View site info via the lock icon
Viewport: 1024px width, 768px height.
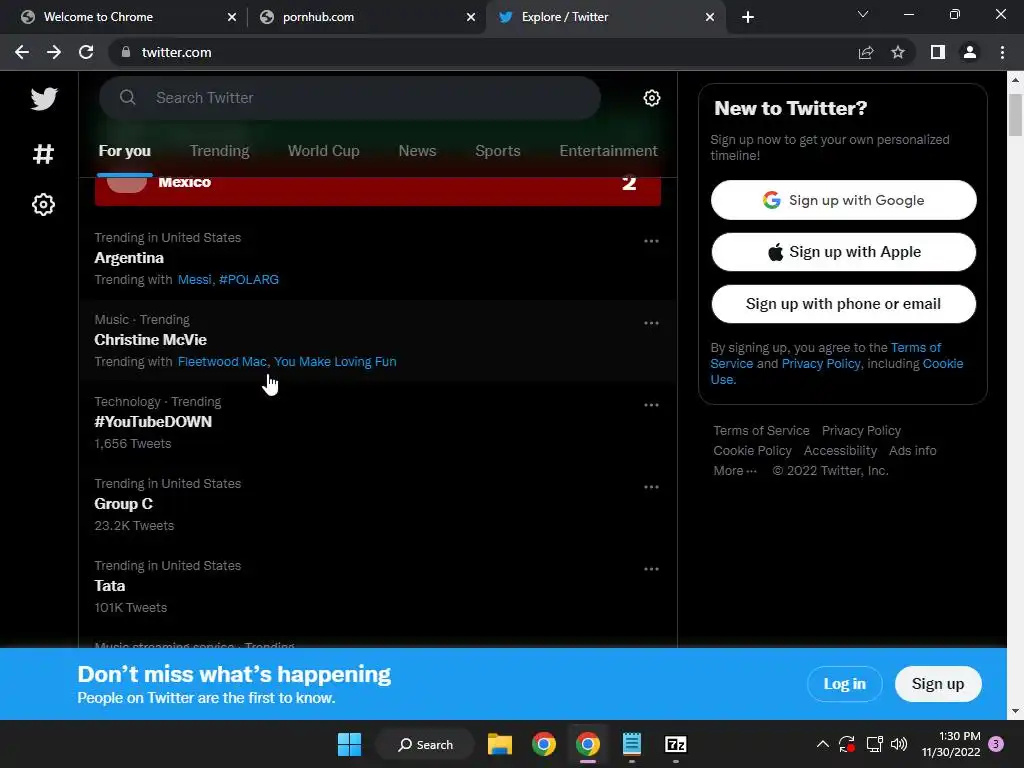[126, 52]
